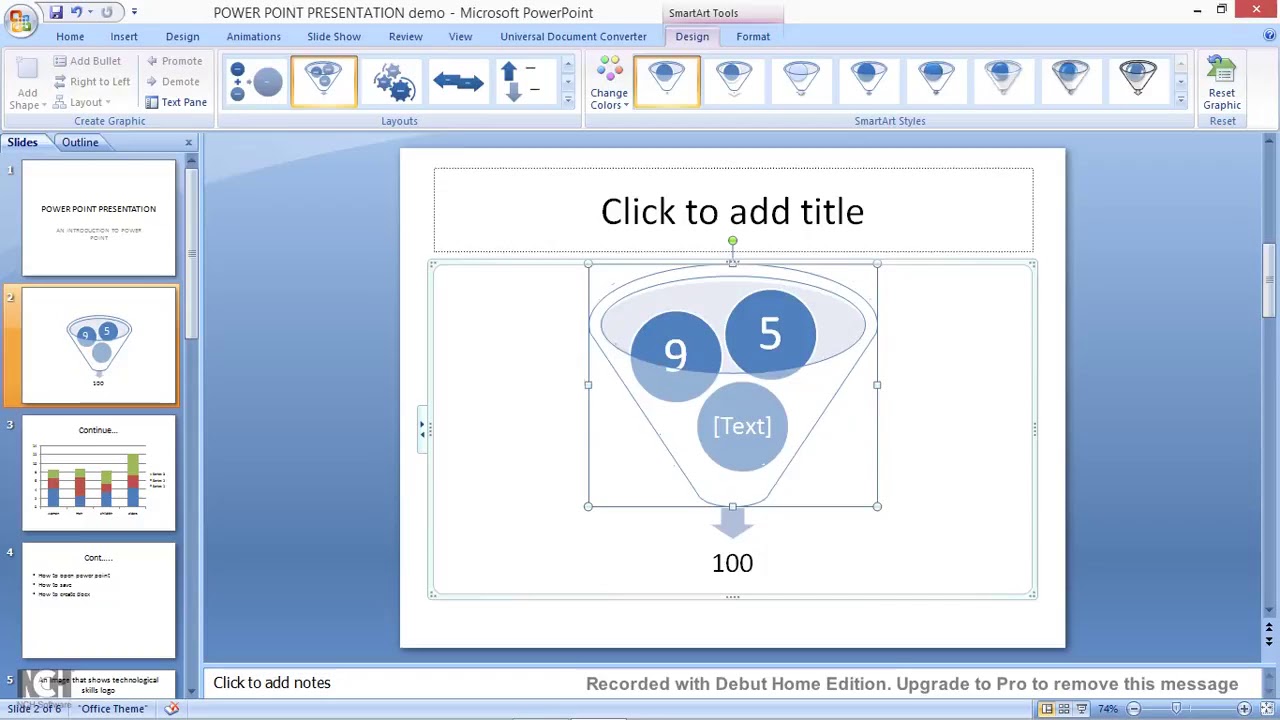Viewport: 1280px width, 720px height.
Task: Choose the Arrow Ribbon layout
Action: (x=458, y=82)
